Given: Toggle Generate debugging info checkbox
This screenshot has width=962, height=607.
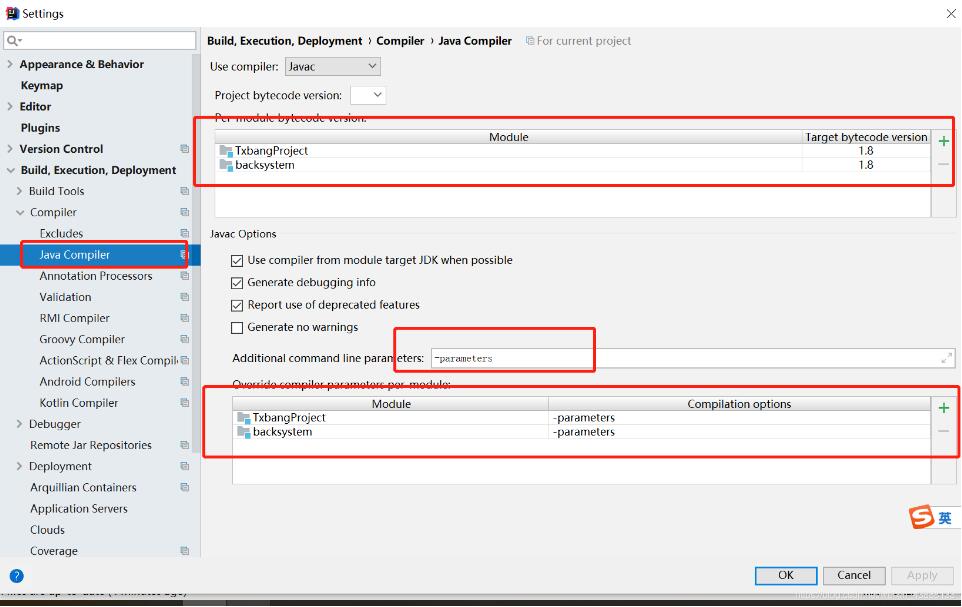Looking at the screenshot, I should click(237, 283).
